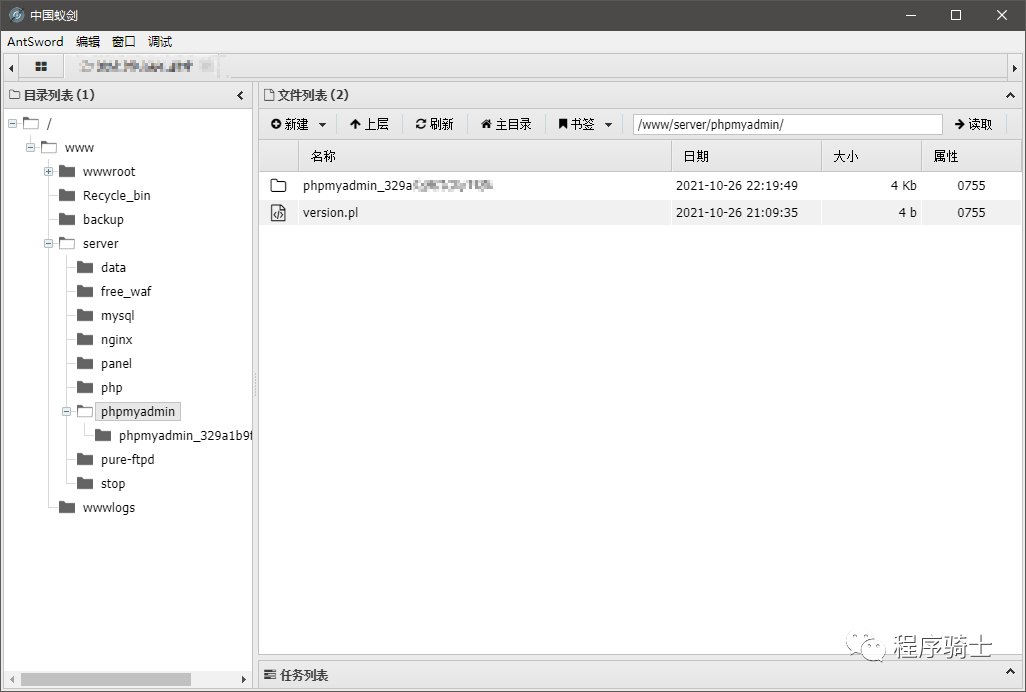The width and height of the screenshot is (1026, 692).
Task: Select the mysql folder in tree
Action: (117, 316)
